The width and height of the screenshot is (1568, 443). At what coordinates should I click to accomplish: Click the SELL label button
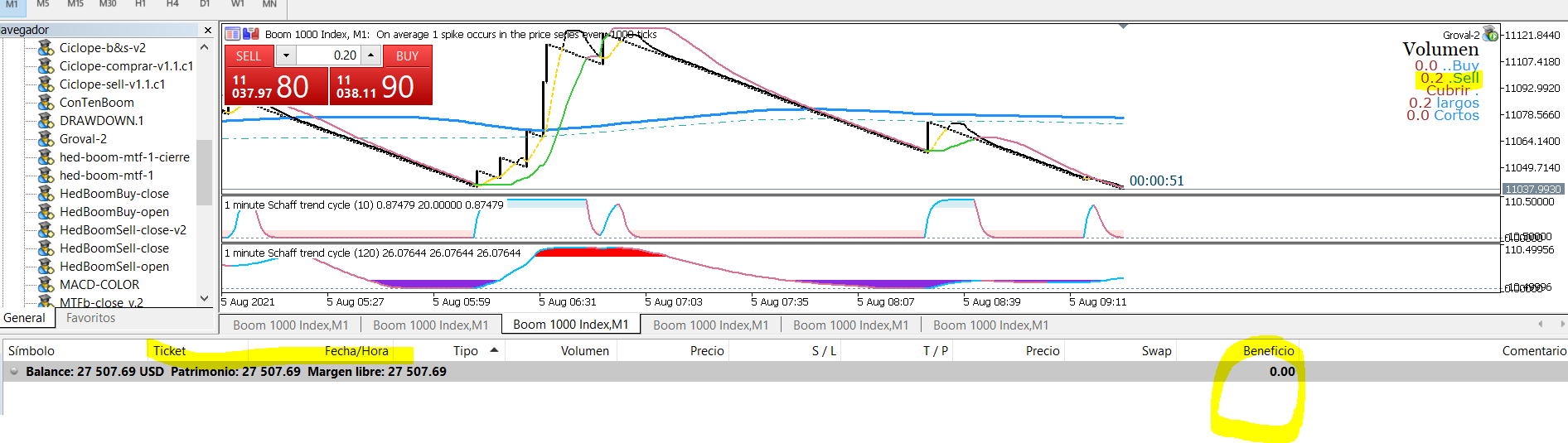248,55
